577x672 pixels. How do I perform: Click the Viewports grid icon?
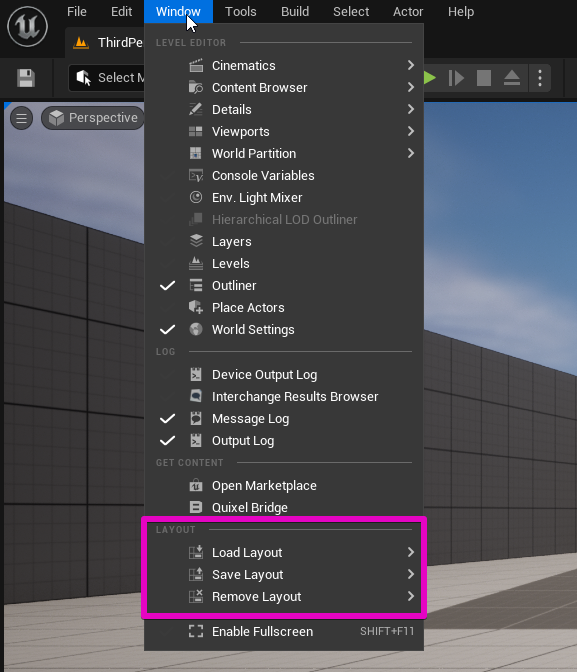point(196,132)
